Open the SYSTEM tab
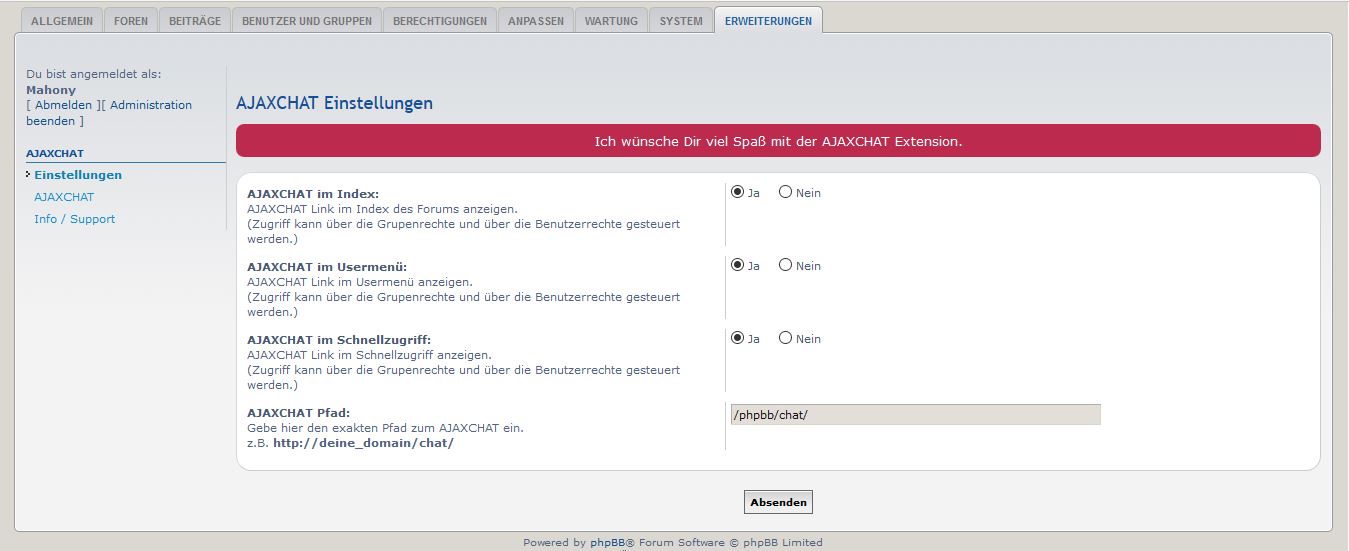The height and width of the screenshot is (551, 1349). click(681, 20)
